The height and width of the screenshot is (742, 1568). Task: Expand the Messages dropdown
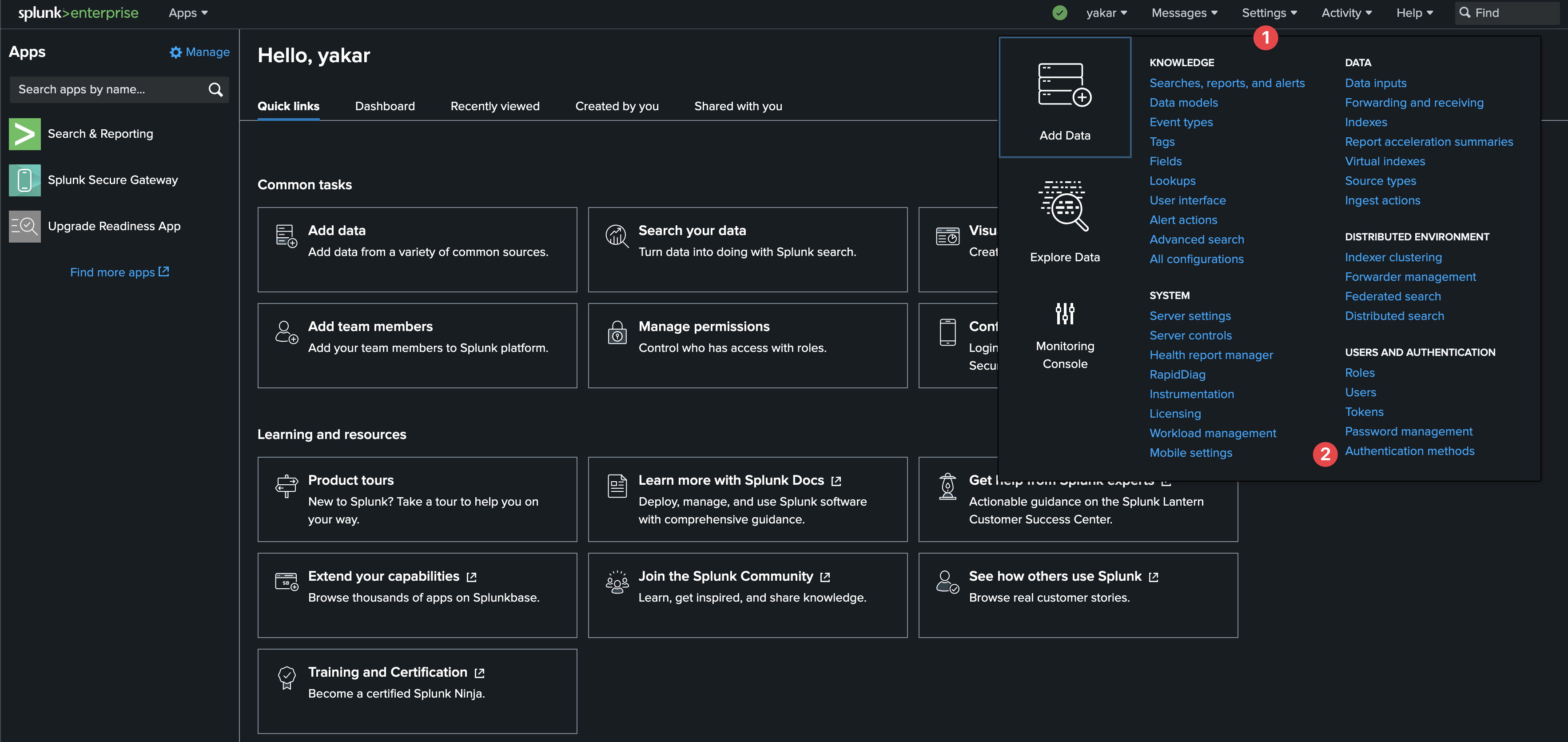[x=1184, y=13]
